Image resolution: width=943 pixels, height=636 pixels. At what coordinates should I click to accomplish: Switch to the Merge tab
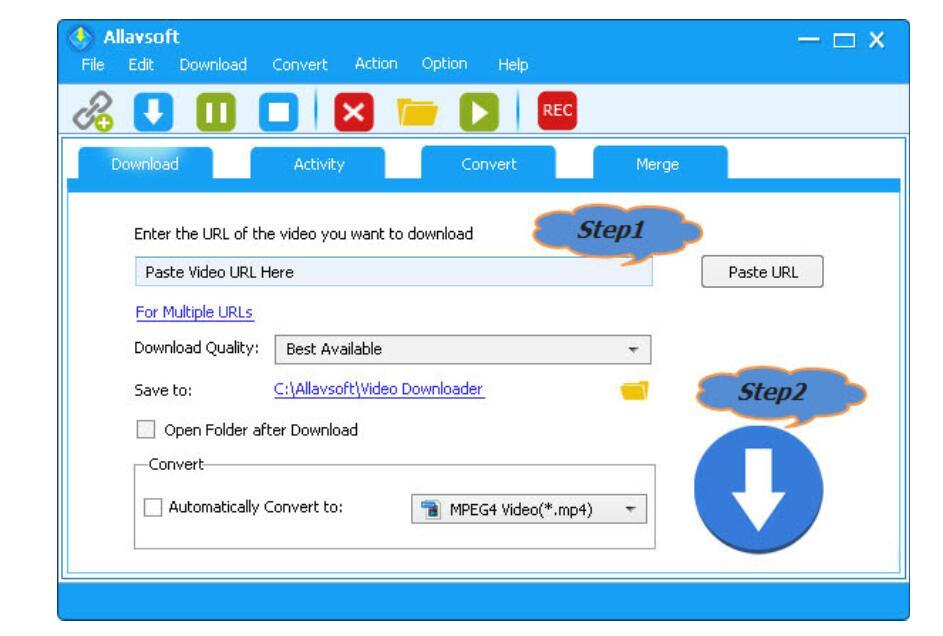[660, 163]
